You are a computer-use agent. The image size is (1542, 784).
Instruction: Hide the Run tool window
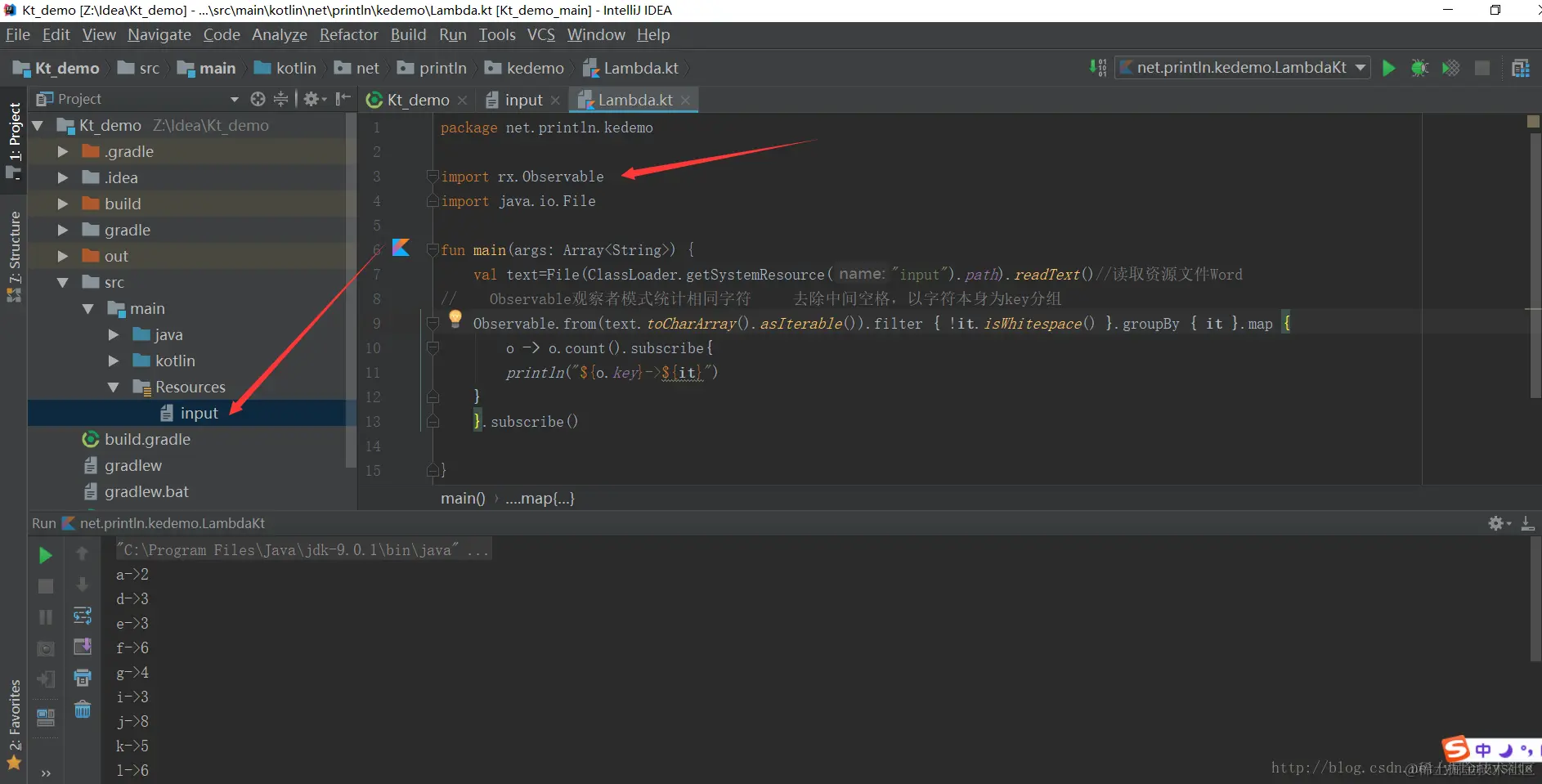click(1527, 523)
